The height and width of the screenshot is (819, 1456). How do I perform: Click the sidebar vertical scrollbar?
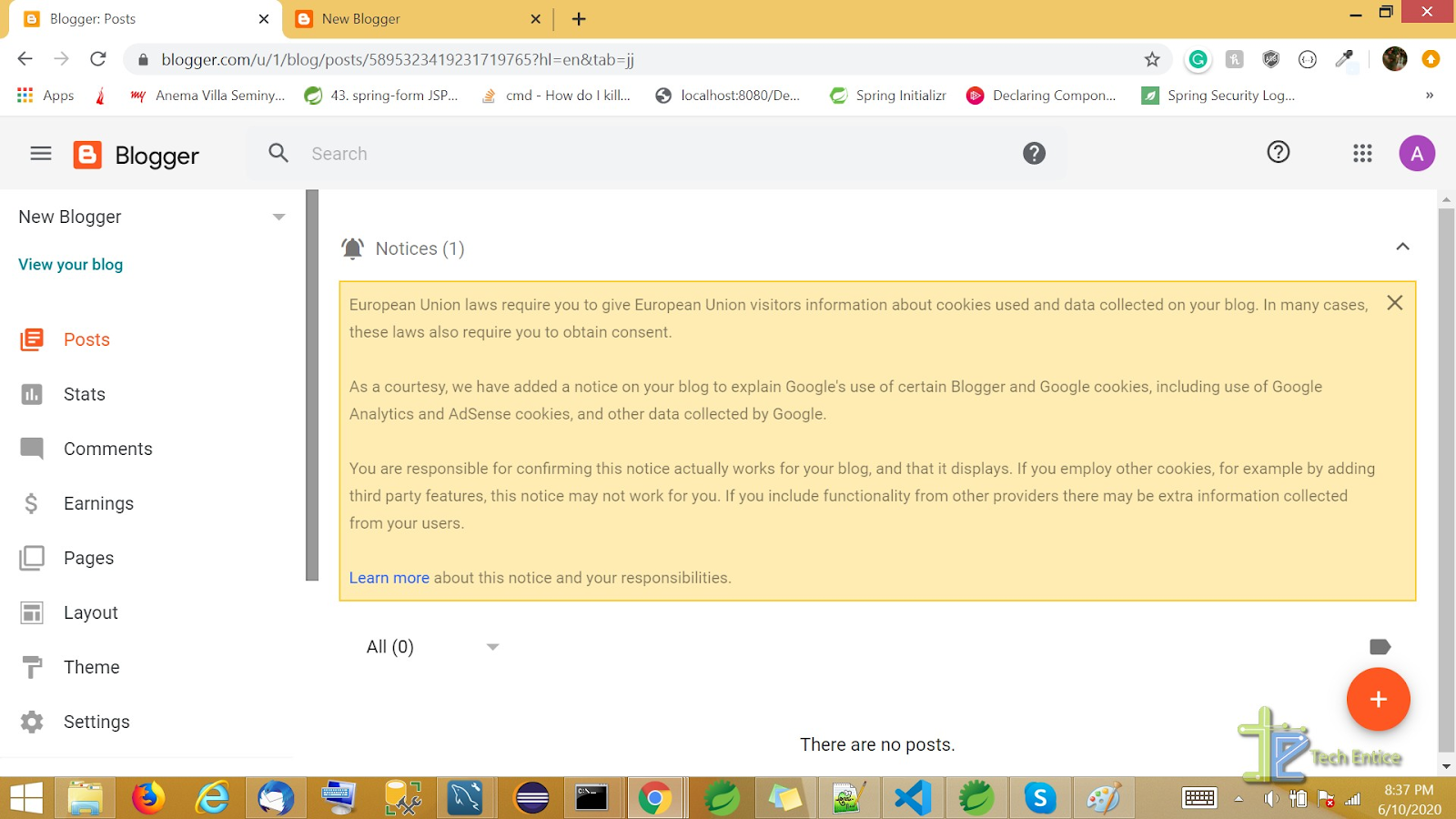(312, 385)
